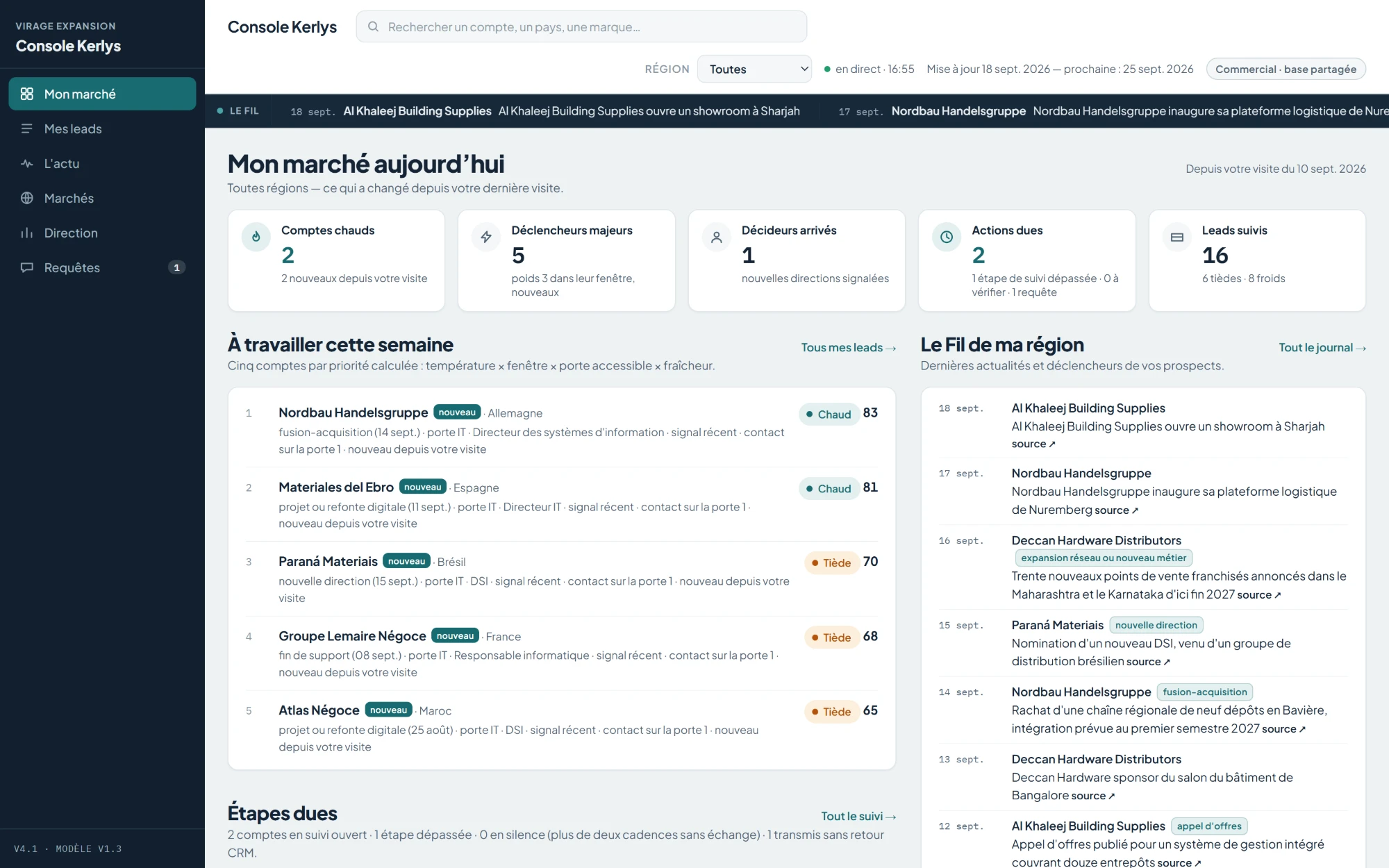Click the Direction bar chart icon
Viewport: 1389px width, 868px height.
[x=27, y=233]
